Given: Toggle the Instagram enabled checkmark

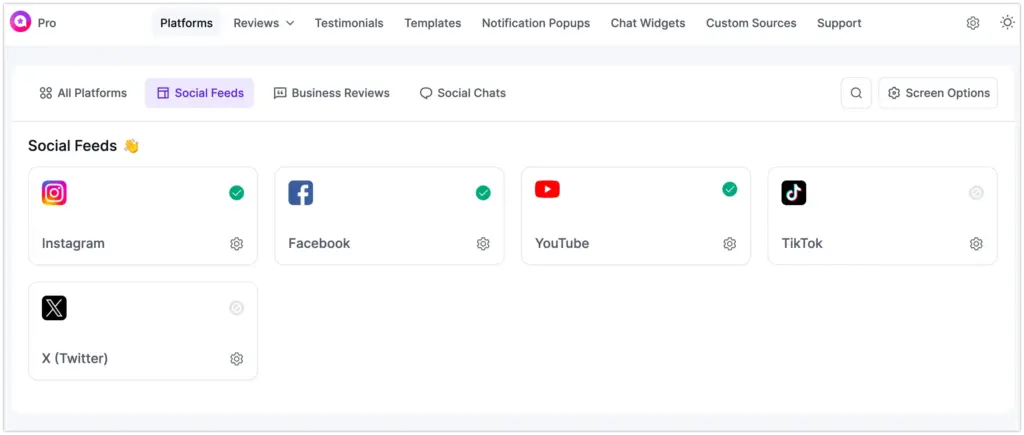Looking at the screenshot, I should [236, 193].
